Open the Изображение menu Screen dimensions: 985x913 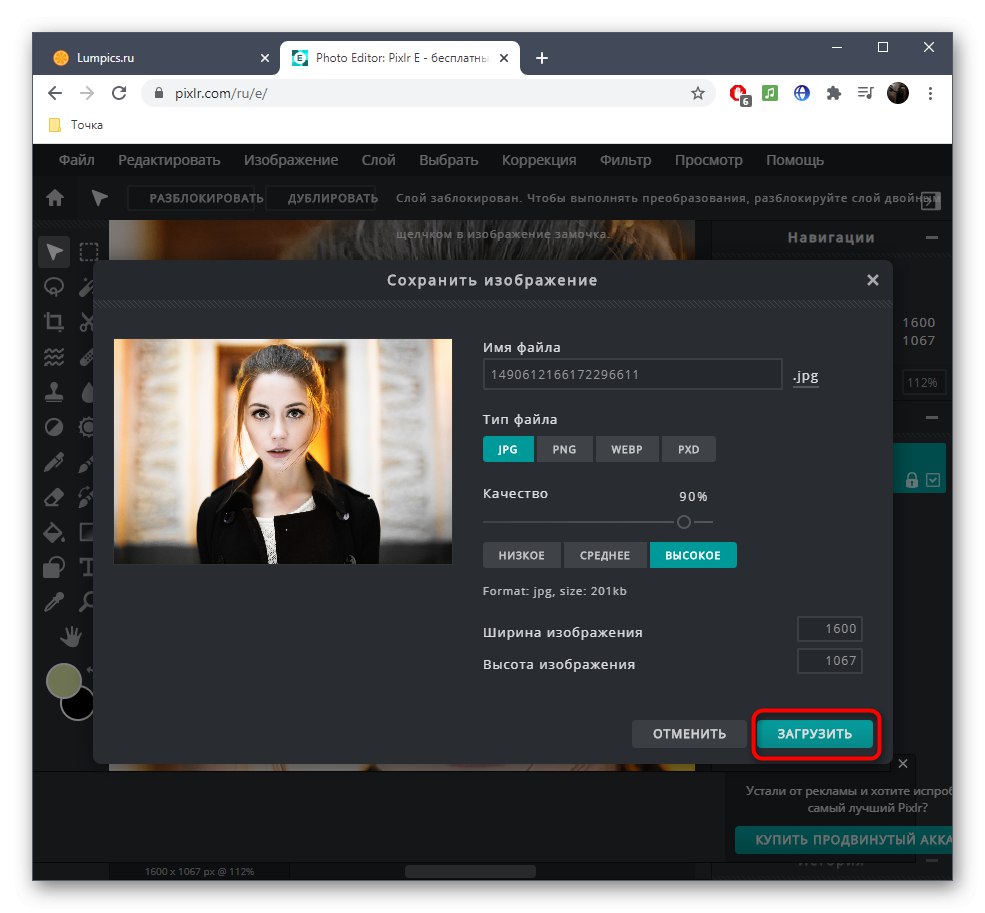coord(291,160)
